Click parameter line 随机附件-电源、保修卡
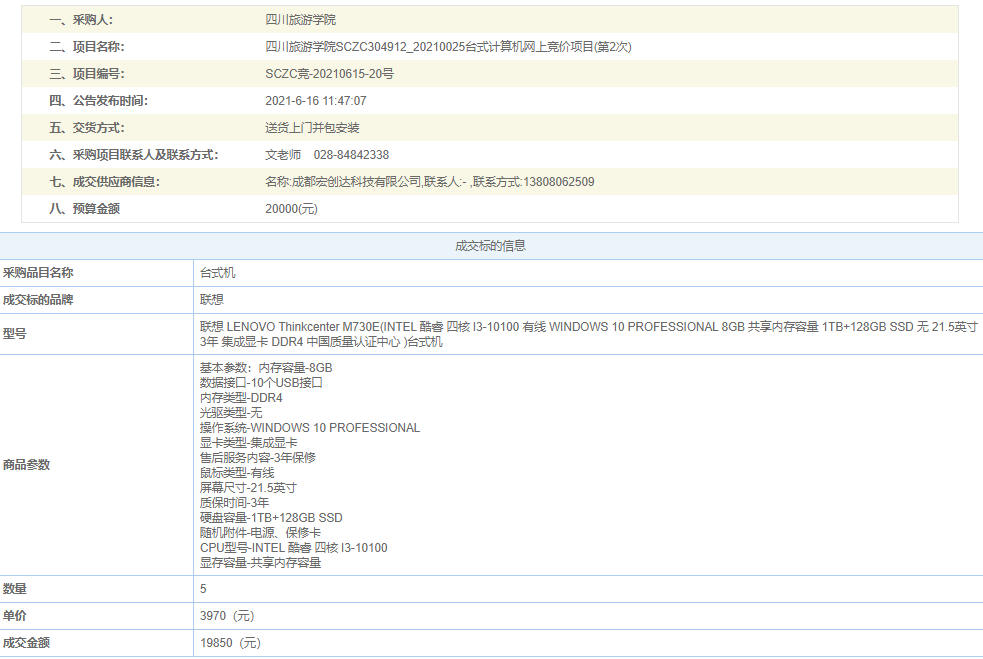The height and width of the screenshot is (659, 983). [260, 533]
